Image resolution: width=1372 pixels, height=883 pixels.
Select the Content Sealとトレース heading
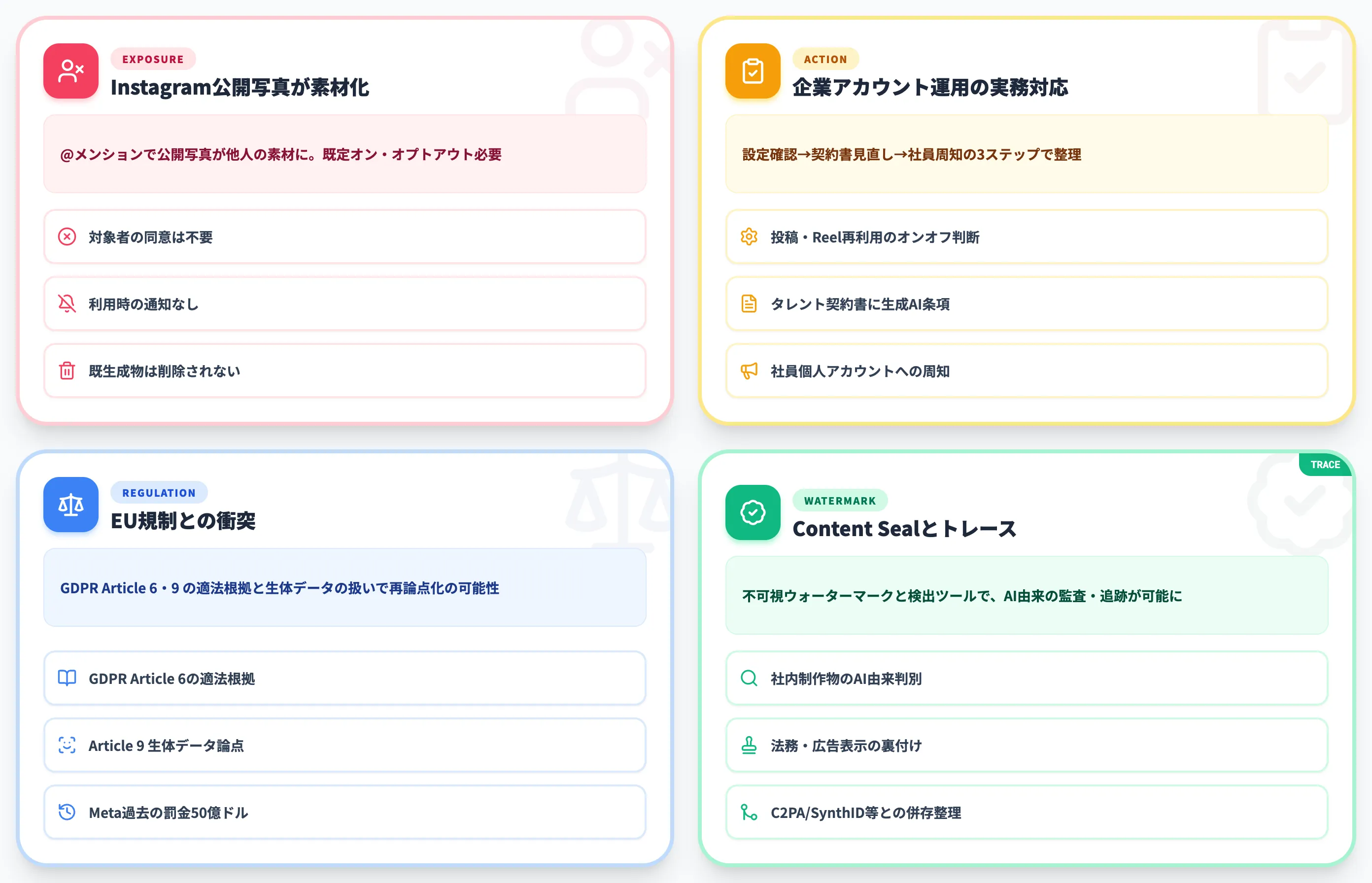(x=904, y=529)
